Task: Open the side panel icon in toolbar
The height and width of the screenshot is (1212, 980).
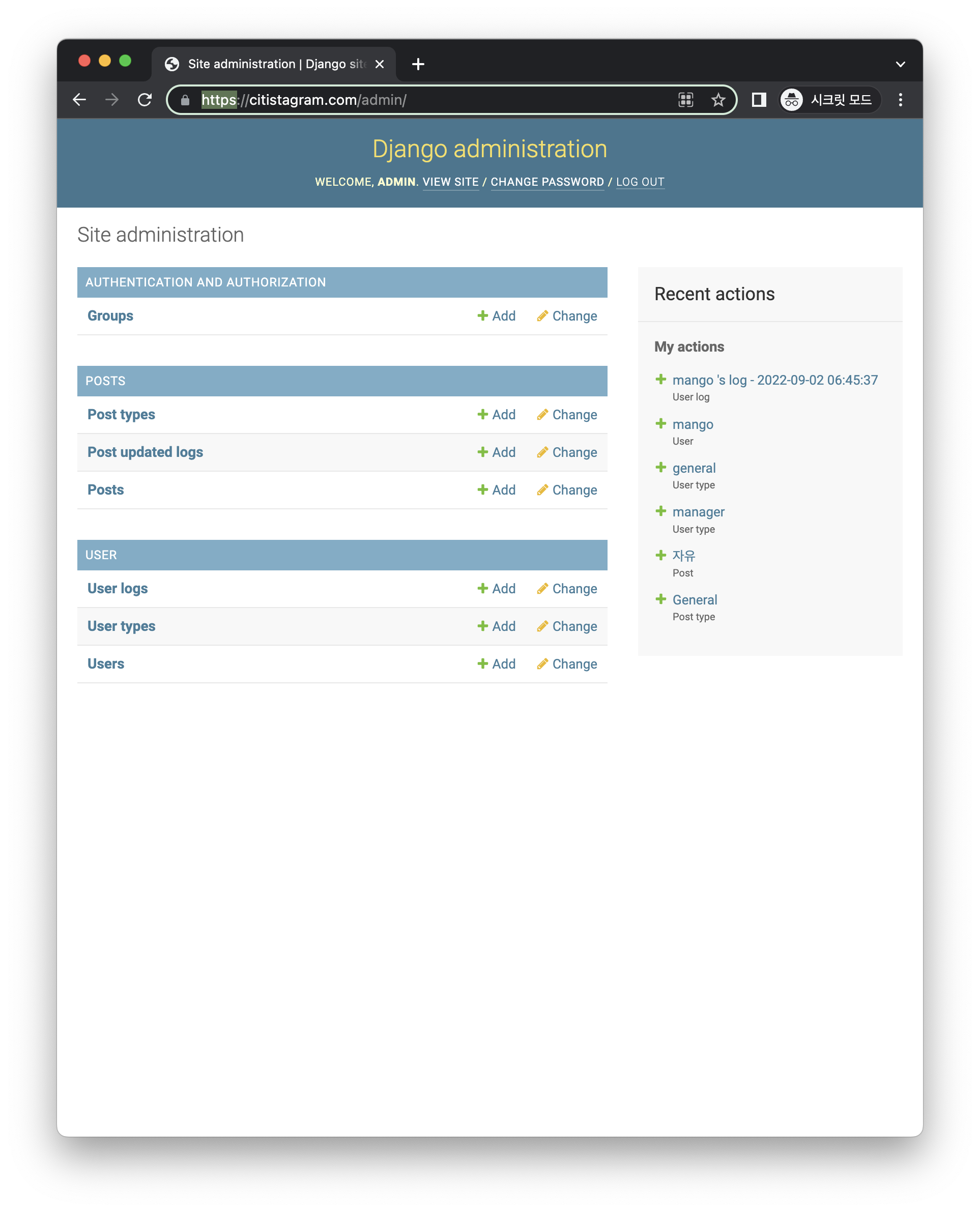Action: pos(759,100)
